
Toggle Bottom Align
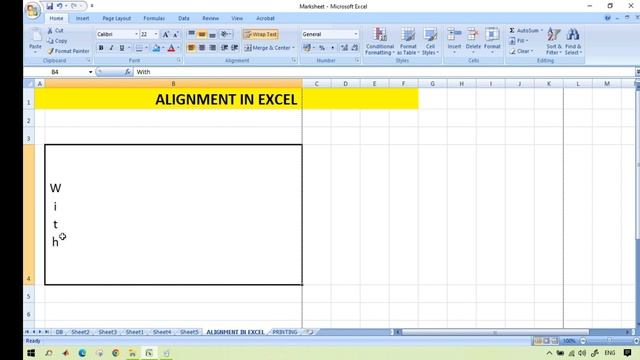click(212, 34)
